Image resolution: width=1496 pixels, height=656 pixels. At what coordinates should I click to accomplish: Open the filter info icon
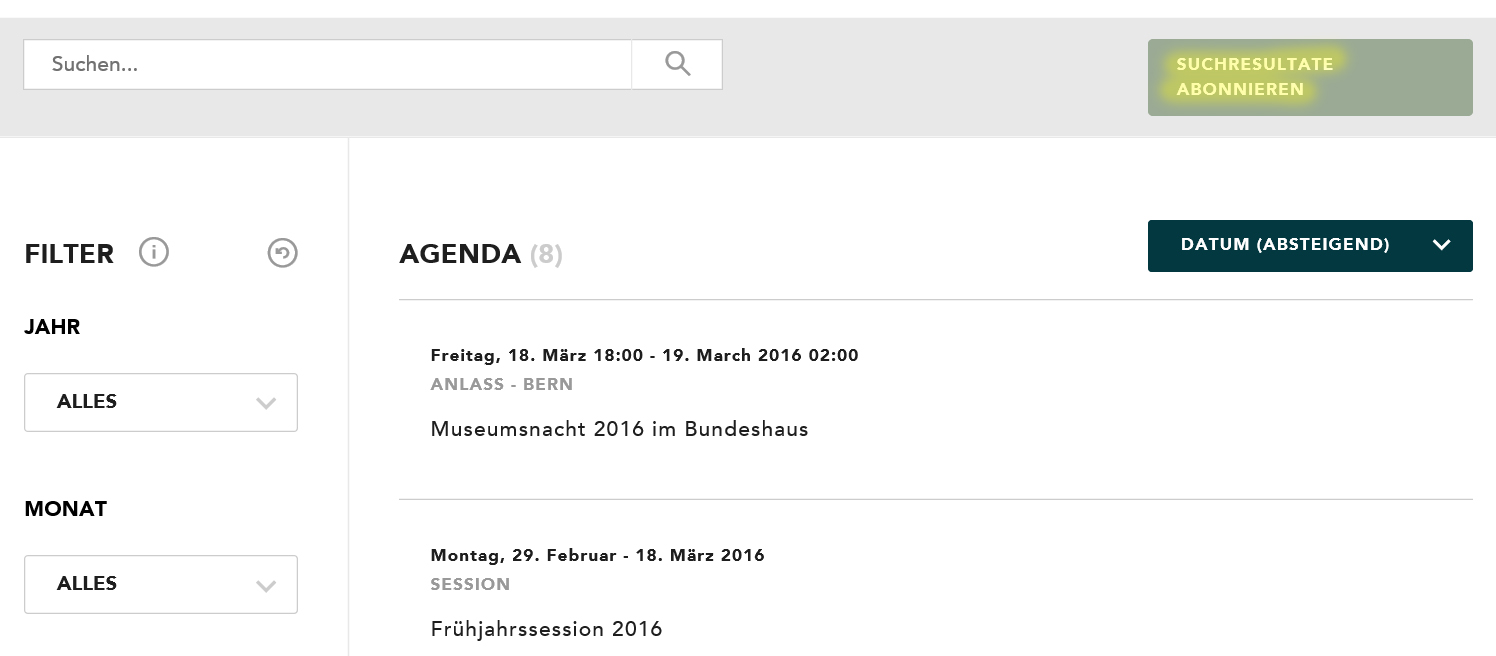click(x=154, y=252)
